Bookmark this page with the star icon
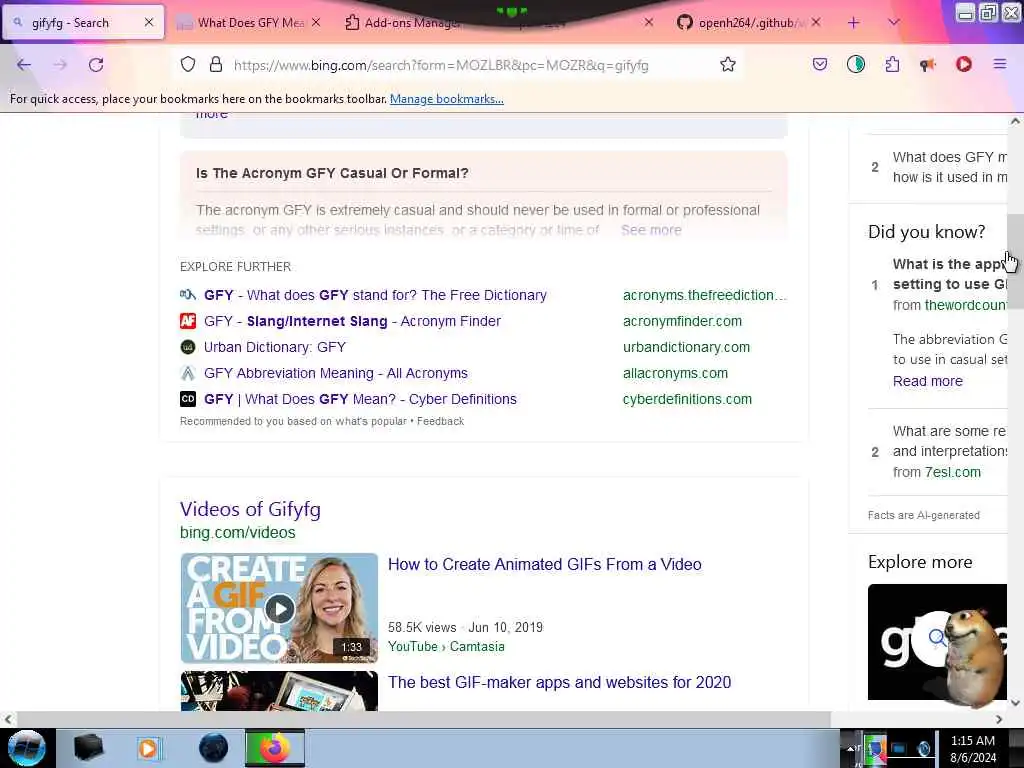This screenshot has height=768, width=1024. coord(728,65)
